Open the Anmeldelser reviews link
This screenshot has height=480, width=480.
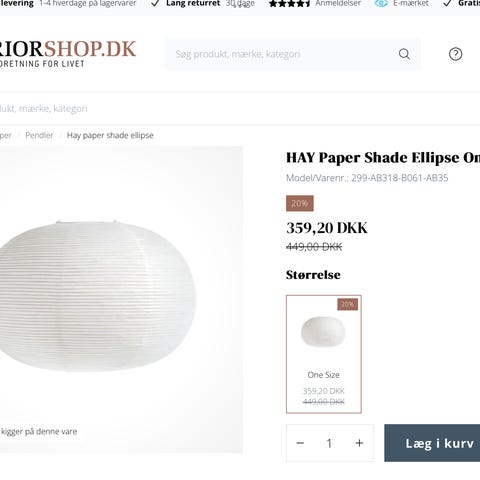[x=338, y=4]
